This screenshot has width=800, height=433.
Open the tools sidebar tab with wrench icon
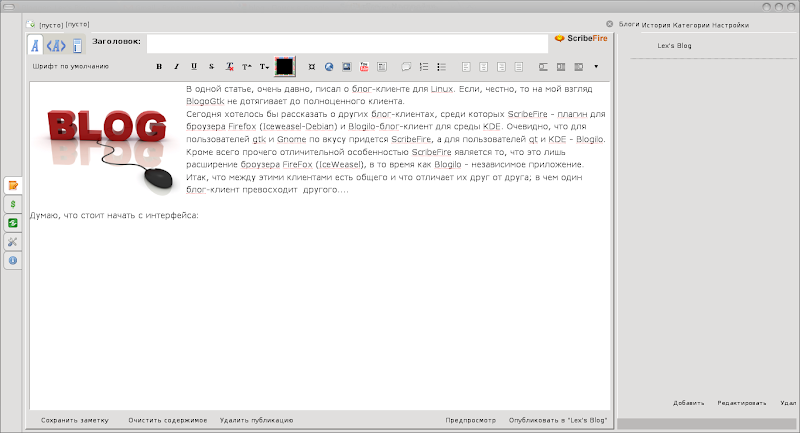[x=13, y=242]
